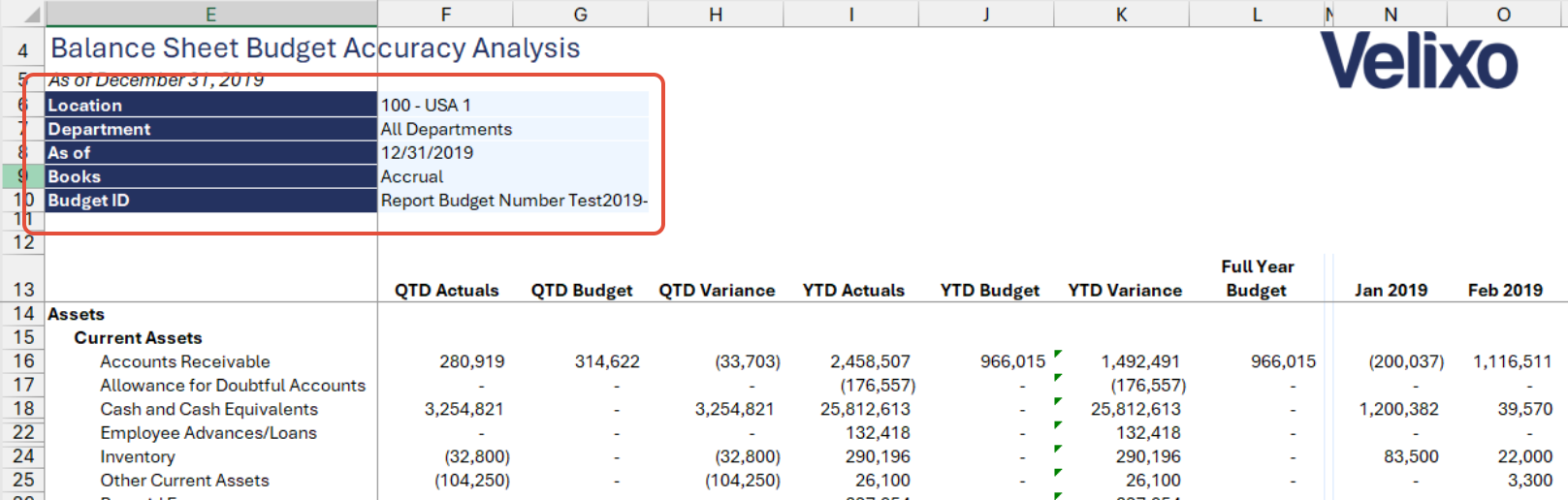
Task: Click the QTD Budget column heading
Action: pyautogui.click(x=582, y=290)
